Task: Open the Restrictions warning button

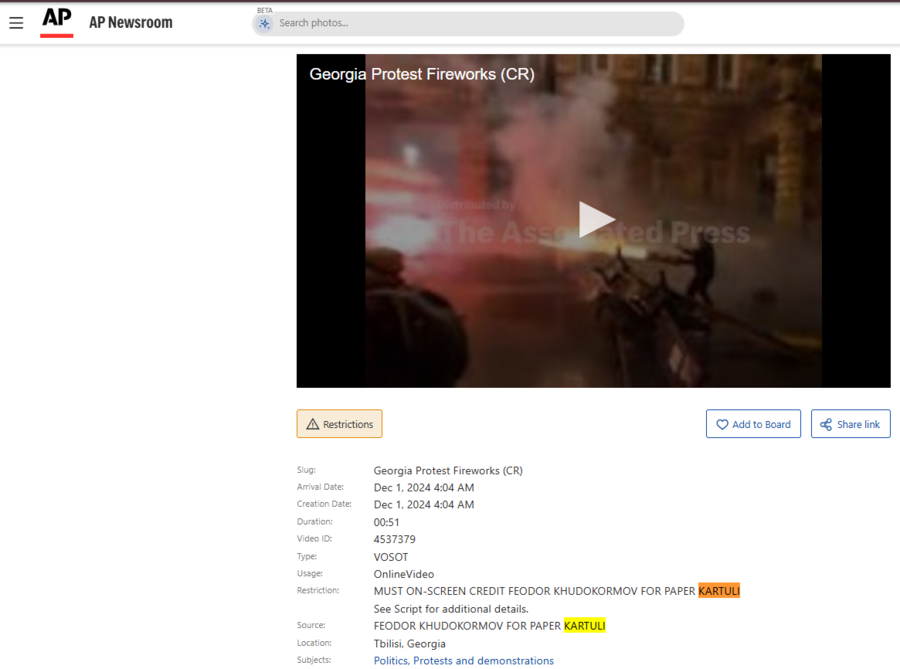Action: (x=339, y=424)
